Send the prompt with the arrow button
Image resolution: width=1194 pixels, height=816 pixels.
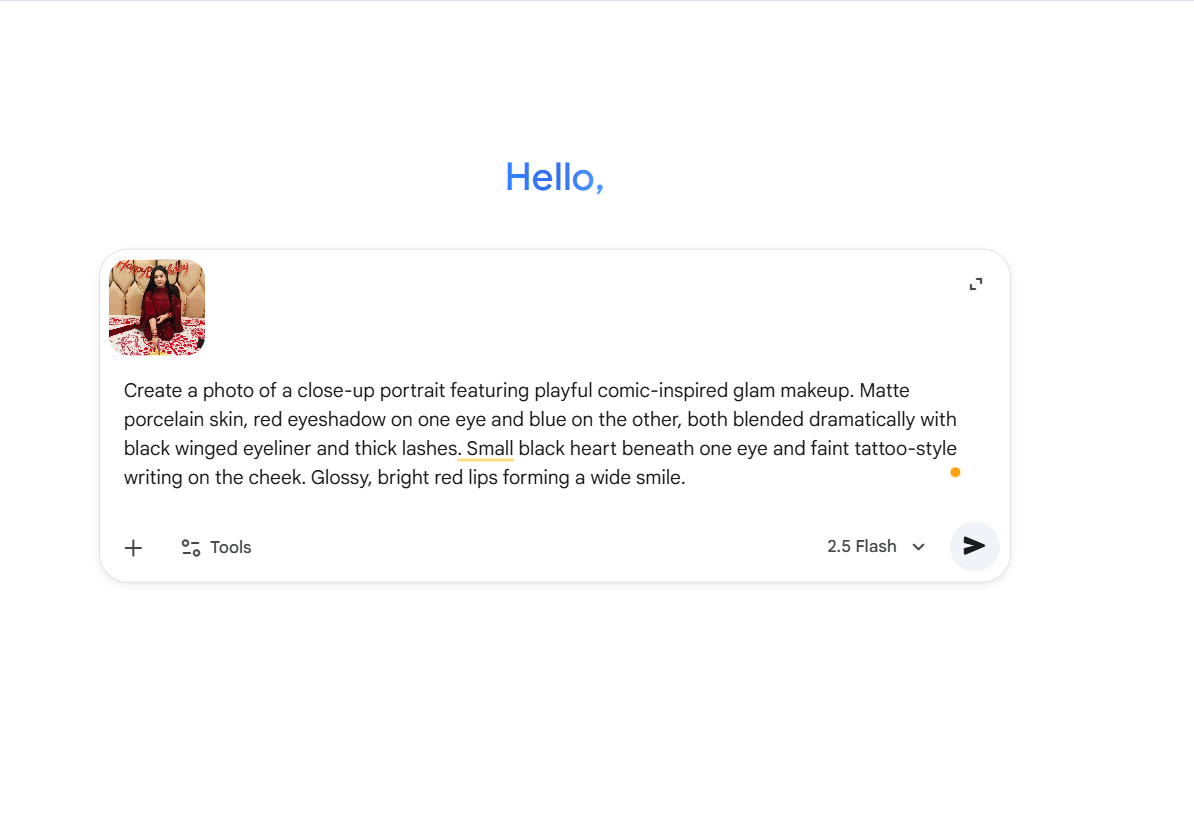[974, 546]
